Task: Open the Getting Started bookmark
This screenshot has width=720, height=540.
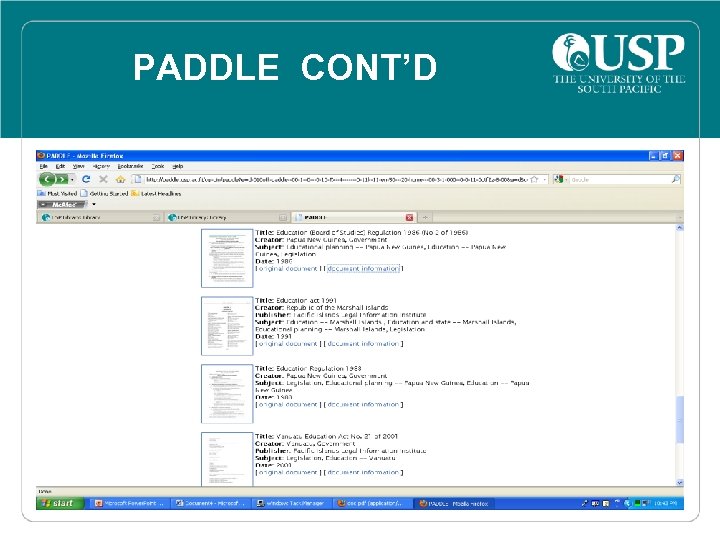Action: point(104,194)
